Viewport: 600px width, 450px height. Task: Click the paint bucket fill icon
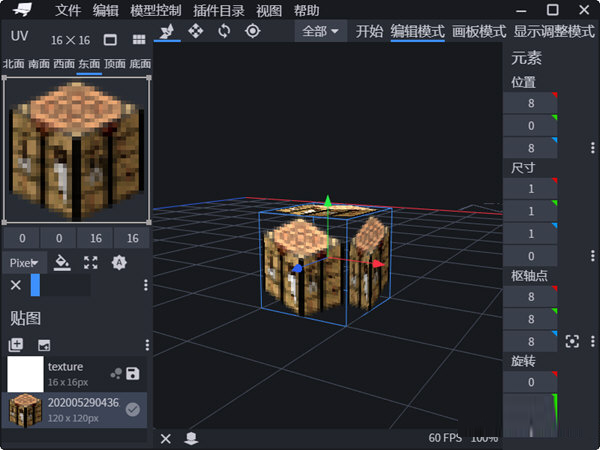point(62,262)
